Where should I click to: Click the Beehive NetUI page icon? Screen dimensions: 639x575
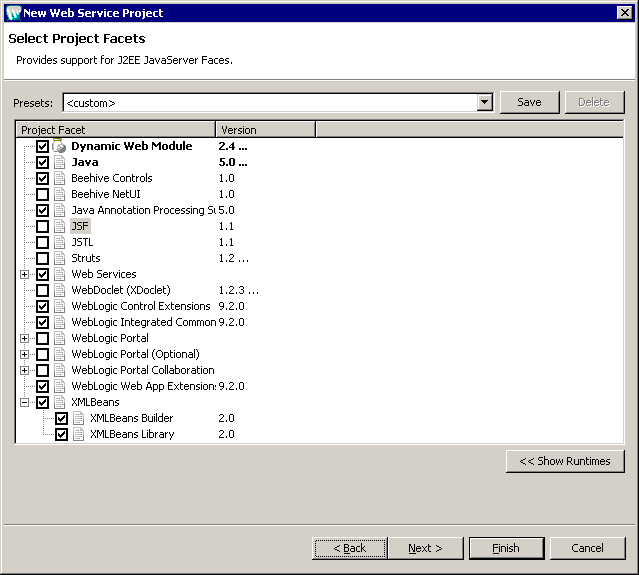(59, 194)
